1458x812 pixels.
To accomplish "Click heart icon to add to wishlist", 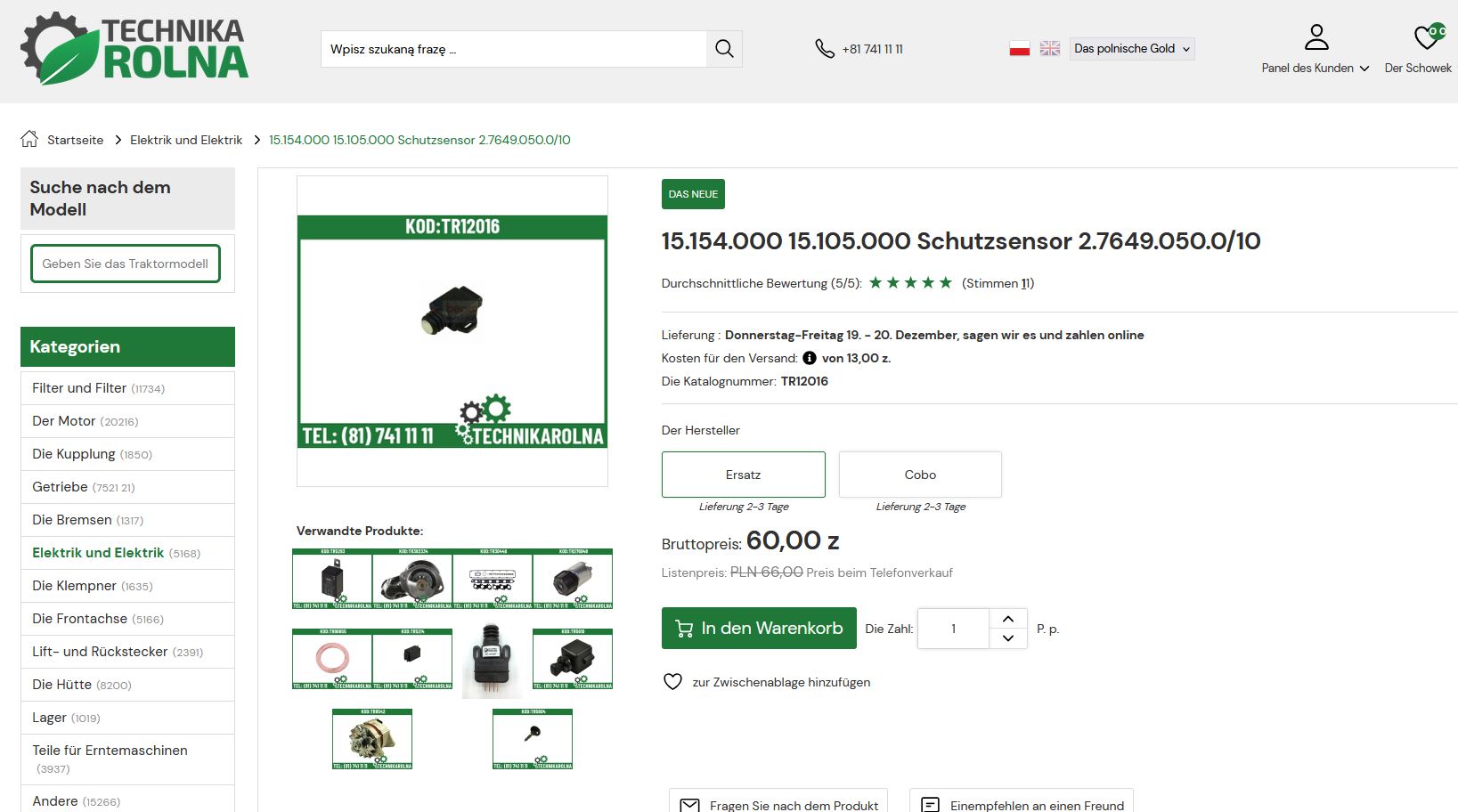I will tap(672, 682).
